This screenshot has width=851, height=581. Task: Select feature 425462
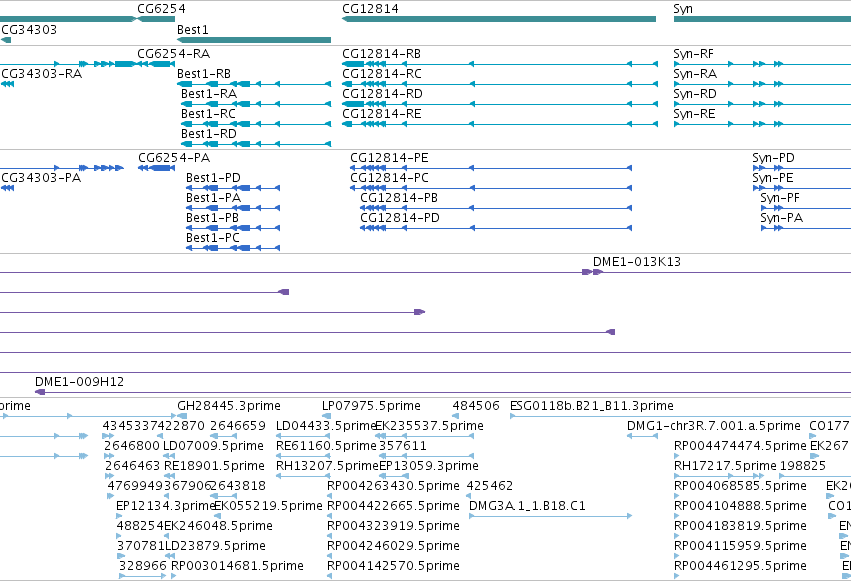pyautogui.click(x=490, y=486)
